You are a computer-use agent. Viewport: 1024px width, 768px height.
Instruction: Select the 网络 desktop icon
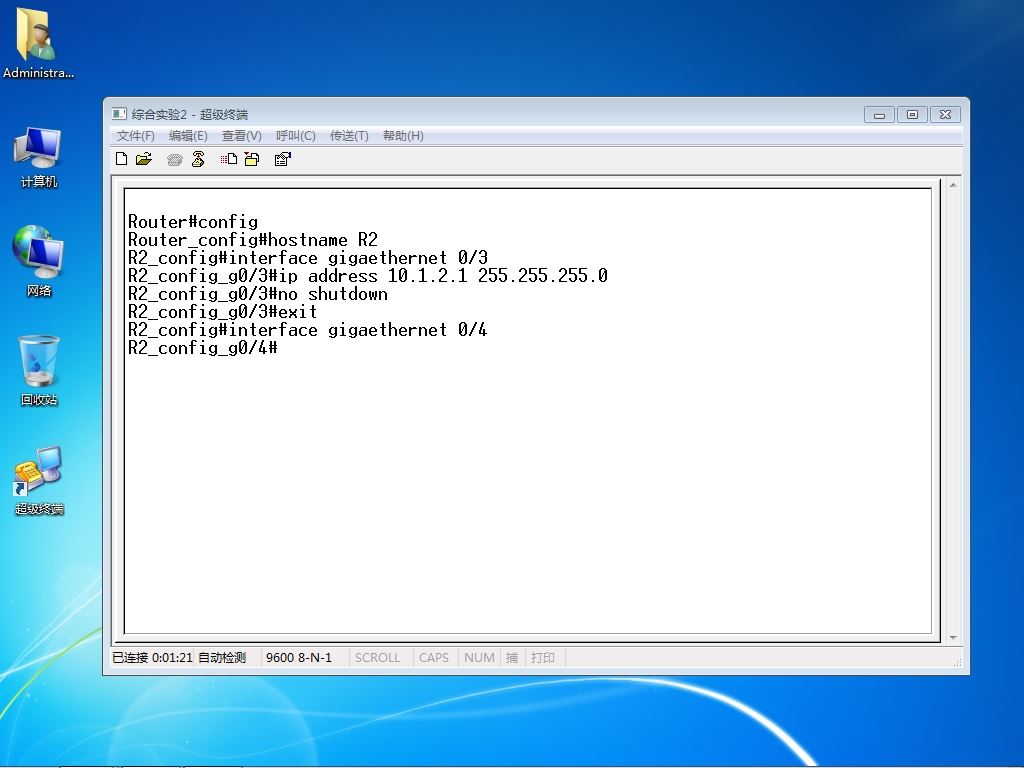(x=39, y=261)
